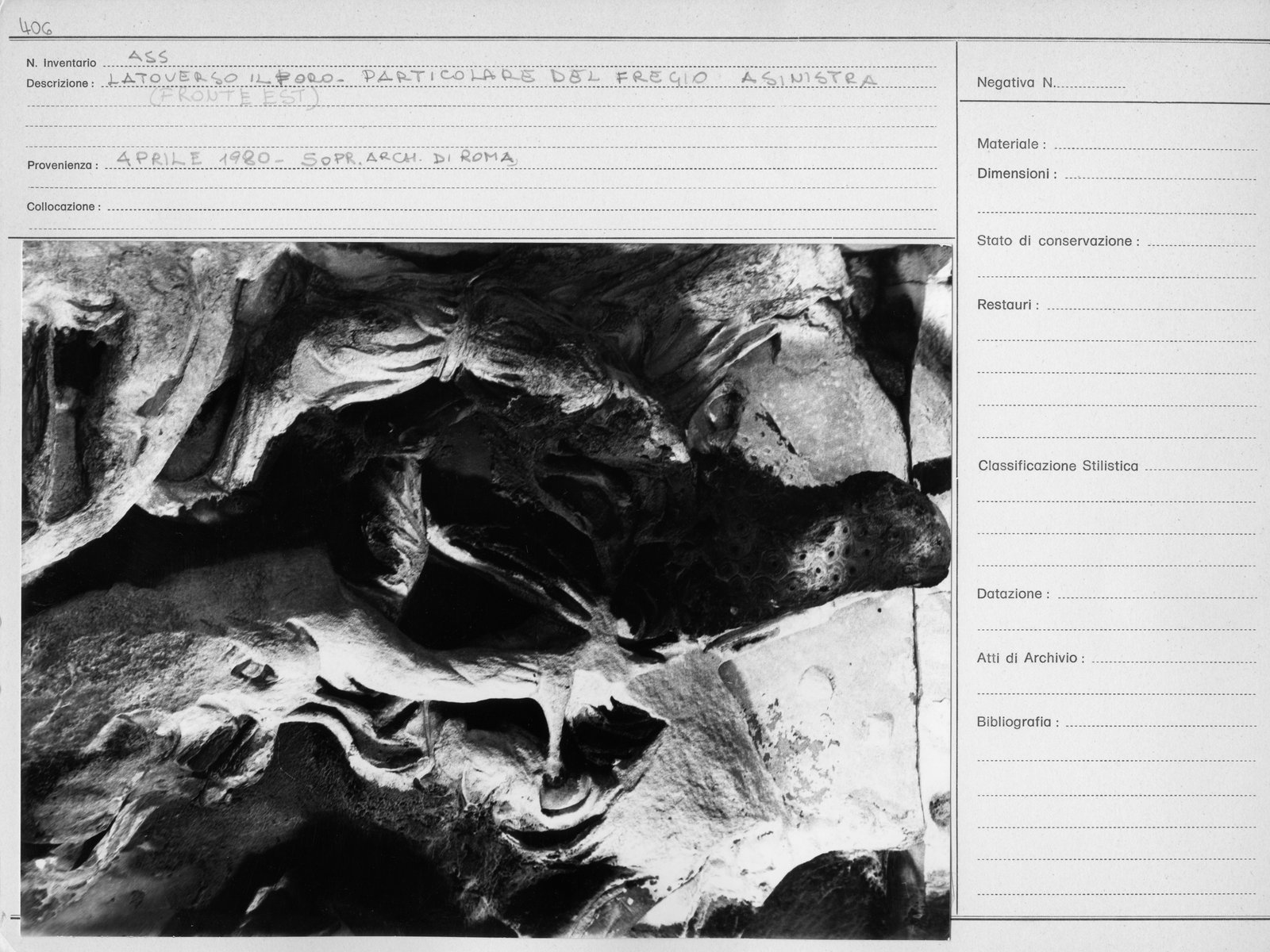Click the 'Restauri :' label

(1008, 305)
